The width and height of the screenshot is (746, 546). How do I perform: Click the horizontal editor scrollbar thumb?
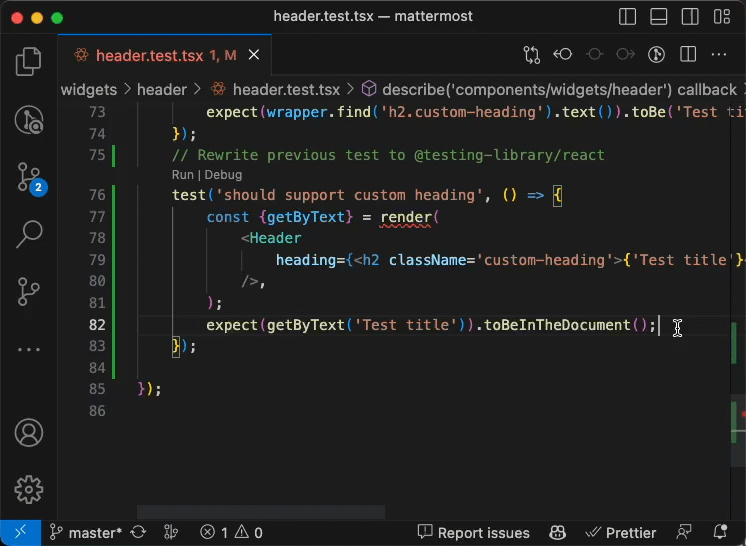261,512
